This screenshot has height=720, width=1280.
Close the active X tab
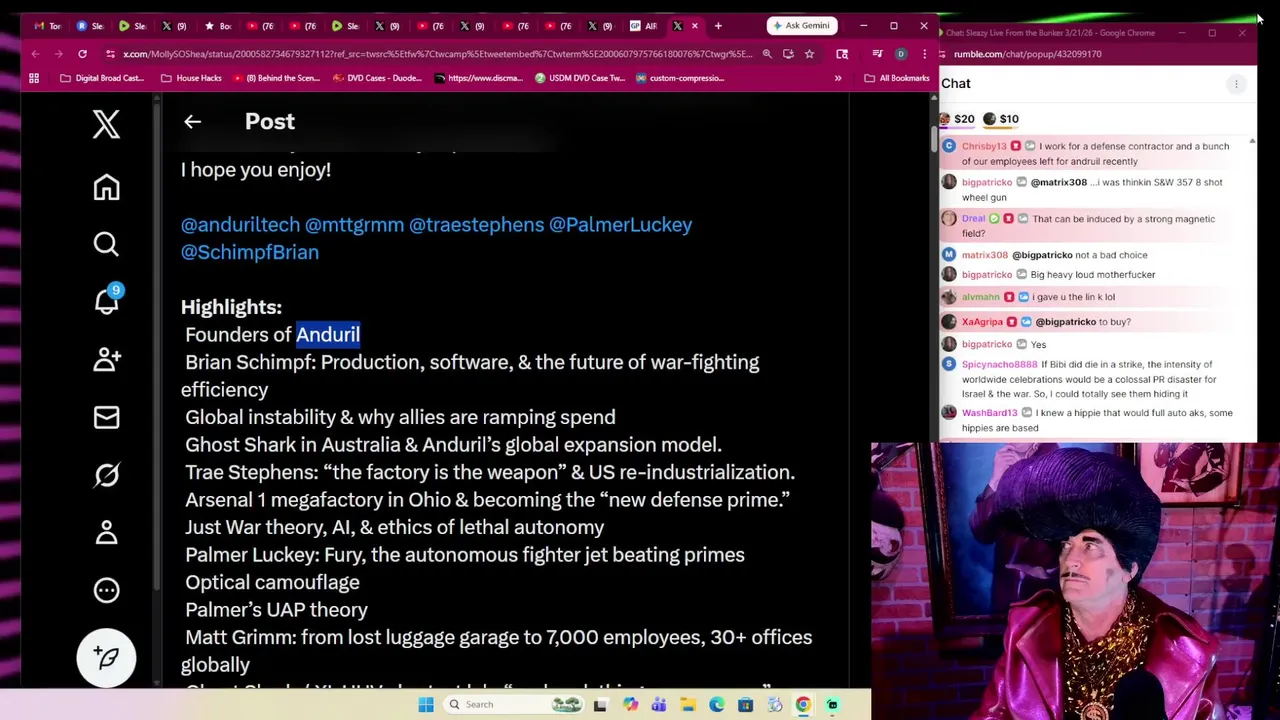(x=695, y=26)
